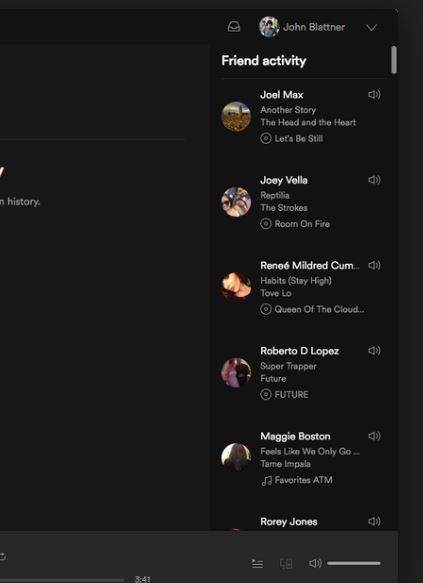Open the FUTURE album link
423x583 pixels.
291,395
